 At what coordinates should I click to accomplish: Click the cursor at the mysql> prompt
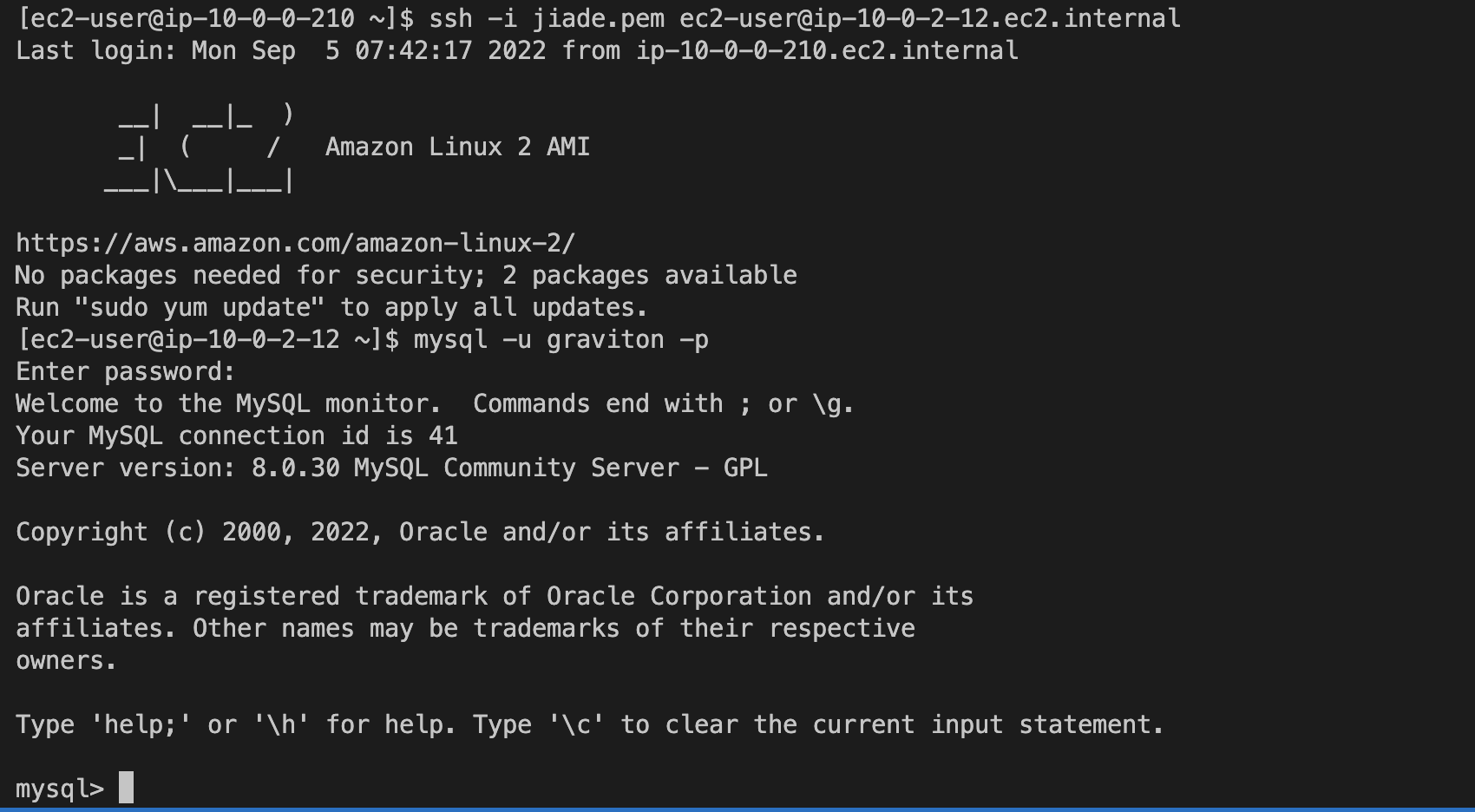127,788
